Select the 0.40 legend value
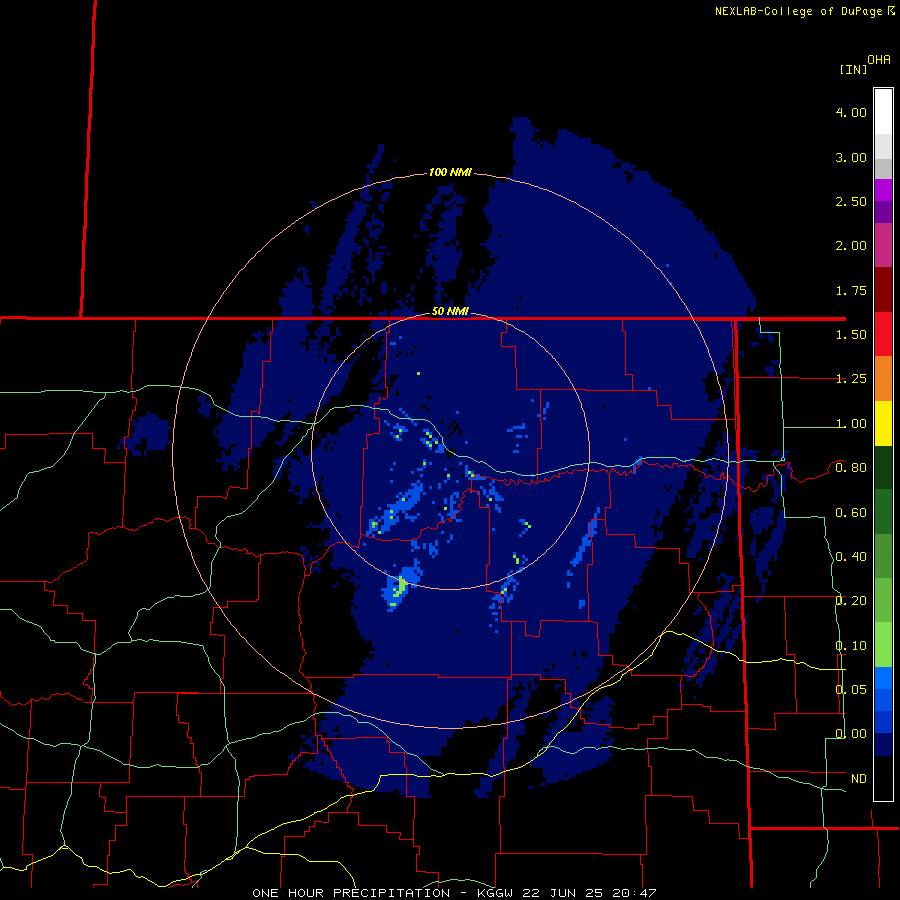 (x=851, y=557)
